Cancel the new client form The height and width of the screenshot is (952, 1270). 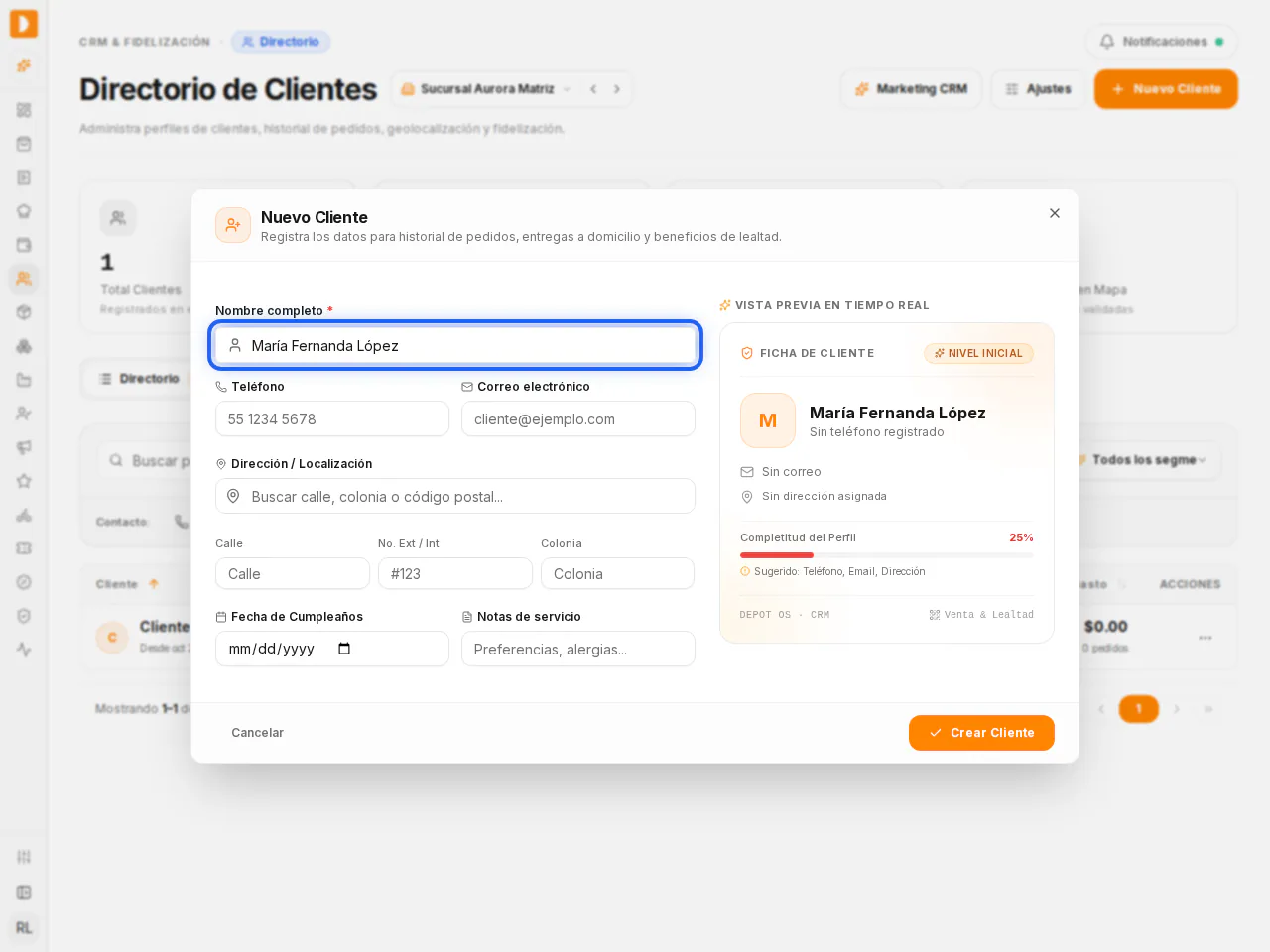coord(257,733)
